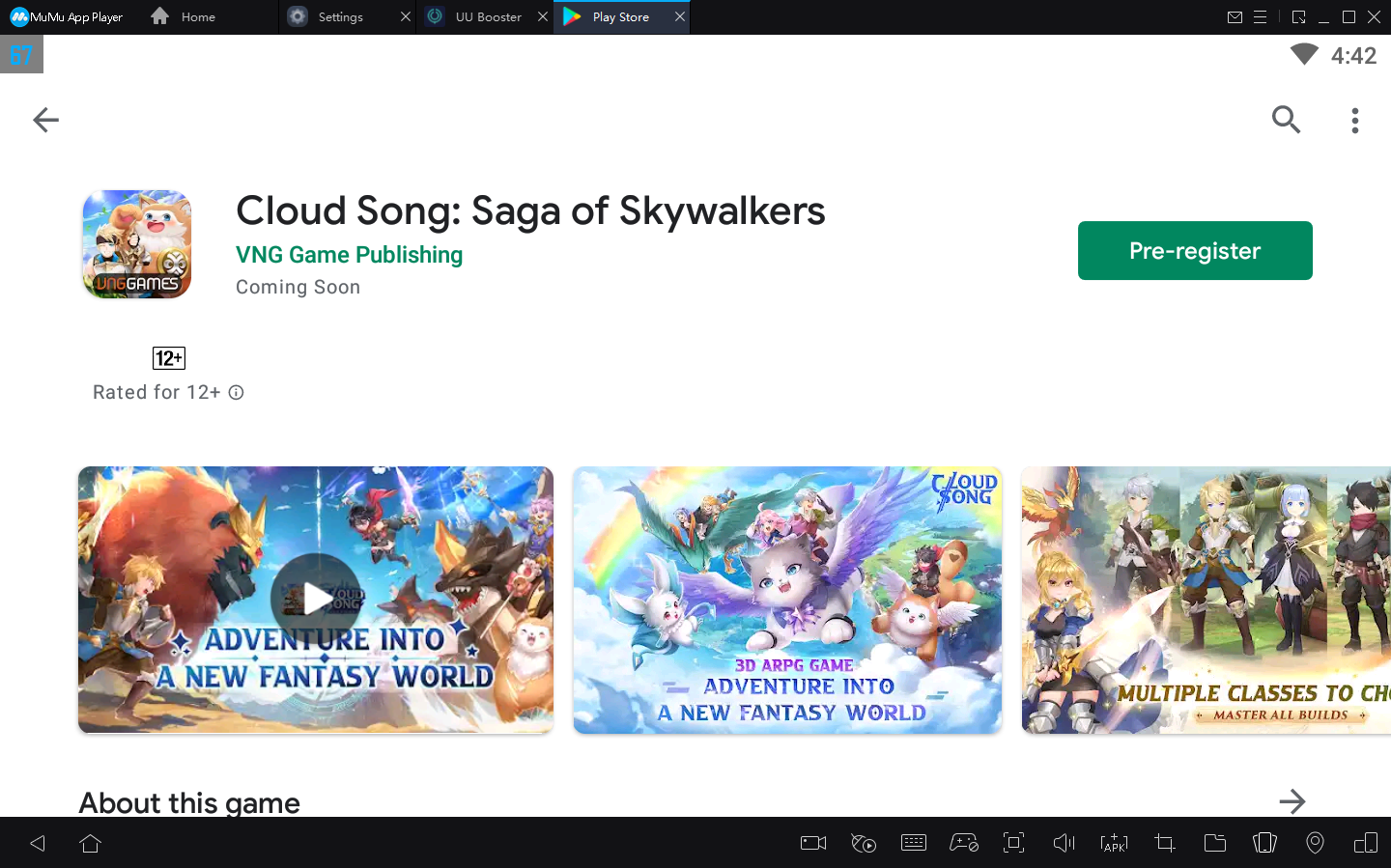Expand the About this game section

(x=1292, y=801)
